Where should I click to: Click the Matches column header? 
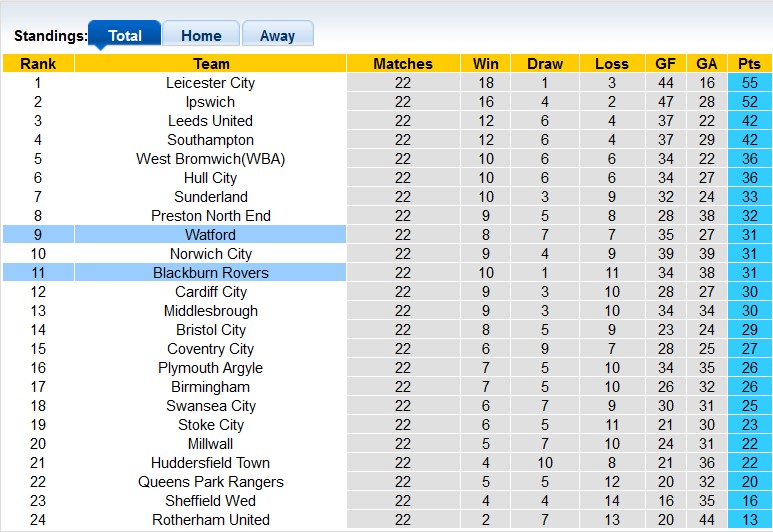click(402, 64)
